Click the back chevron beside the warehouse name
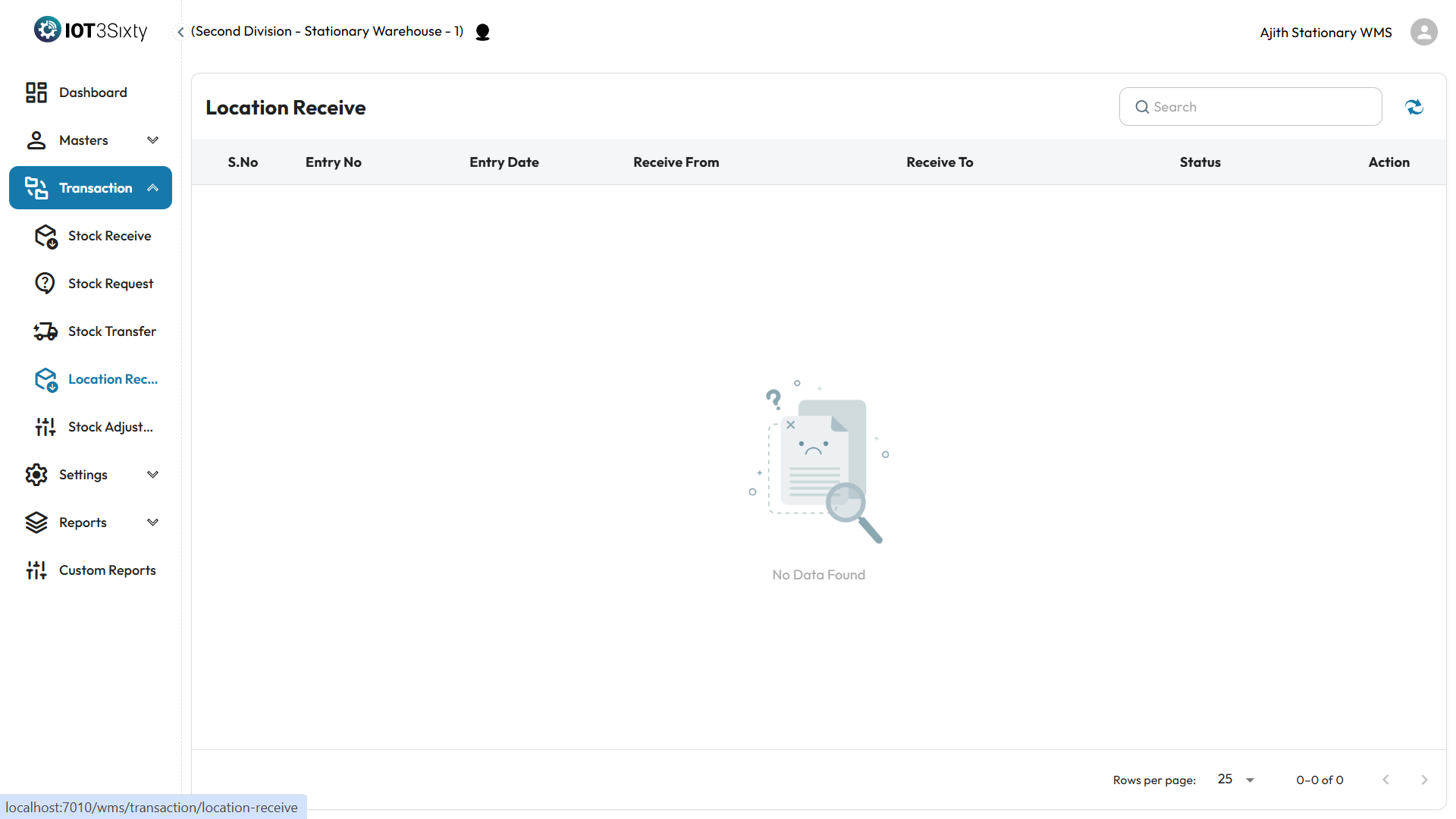Viewport: 1456px width, 819px height. point(180,32)
